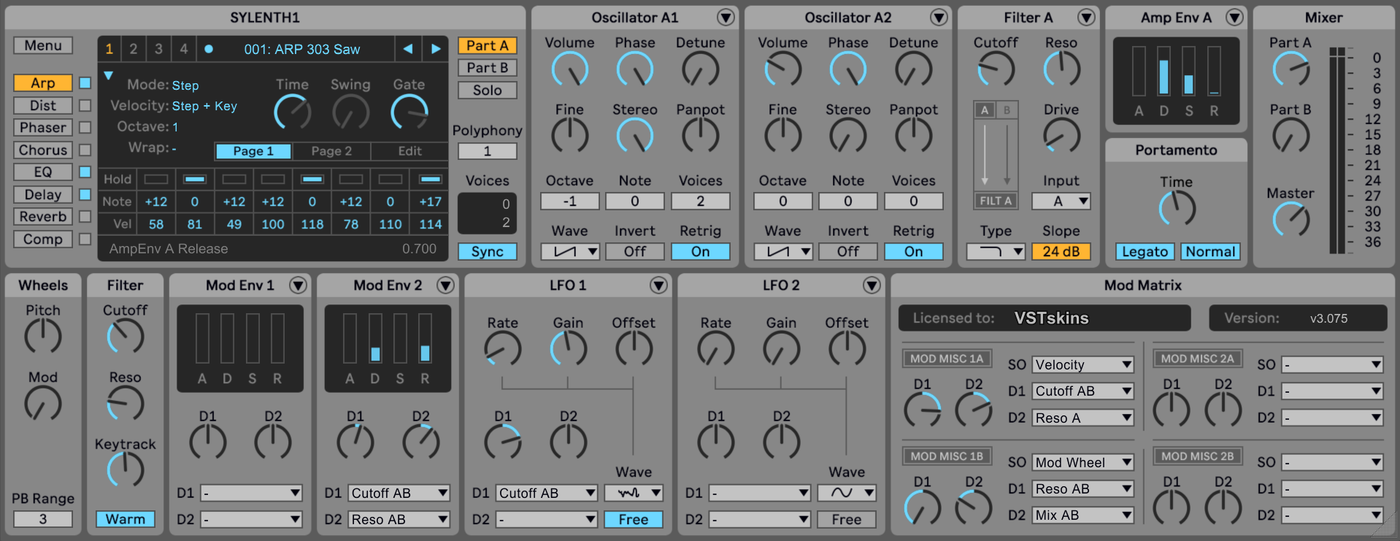Toggle the EQ effect checkbox

tap(85, 172)
